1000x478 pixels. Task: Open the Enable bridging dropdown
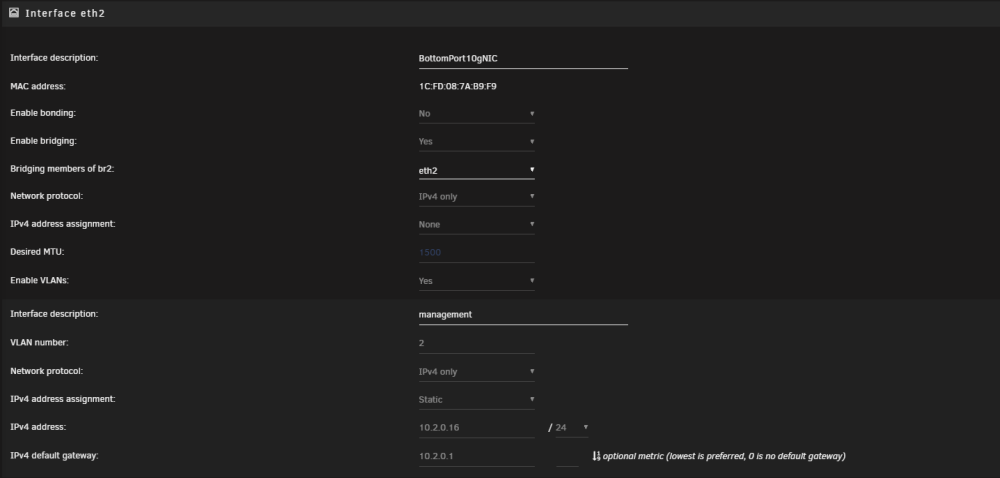pyautogui.click(x=476, y=141)
